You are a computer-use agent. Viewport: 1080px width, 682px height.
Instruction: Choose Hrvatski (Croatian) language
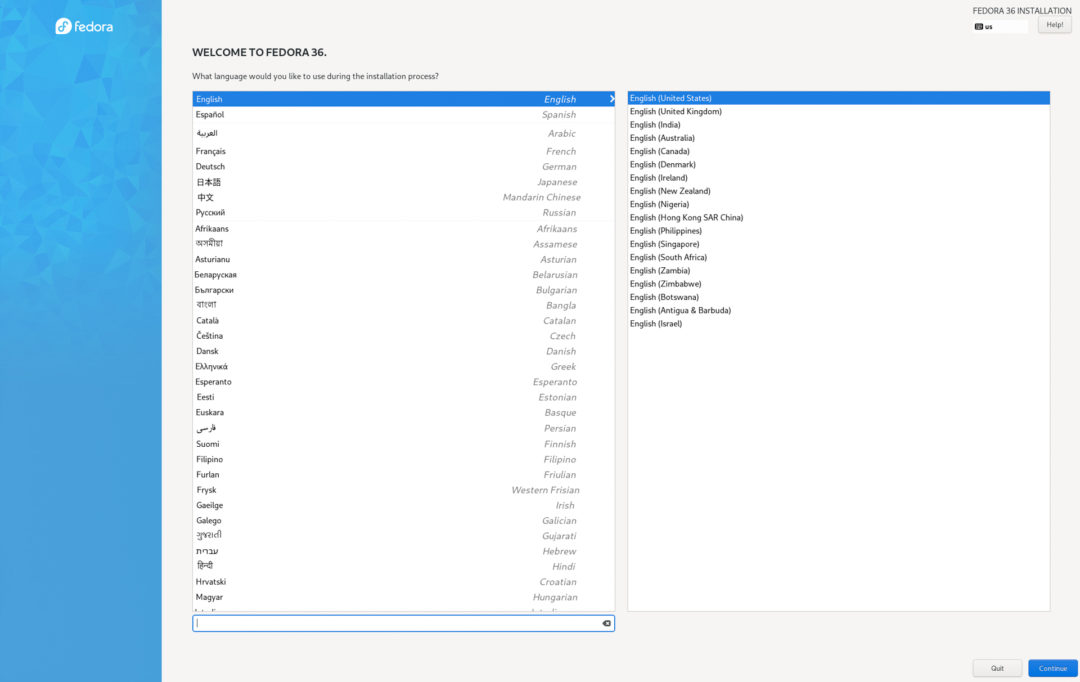pos(404,582)
